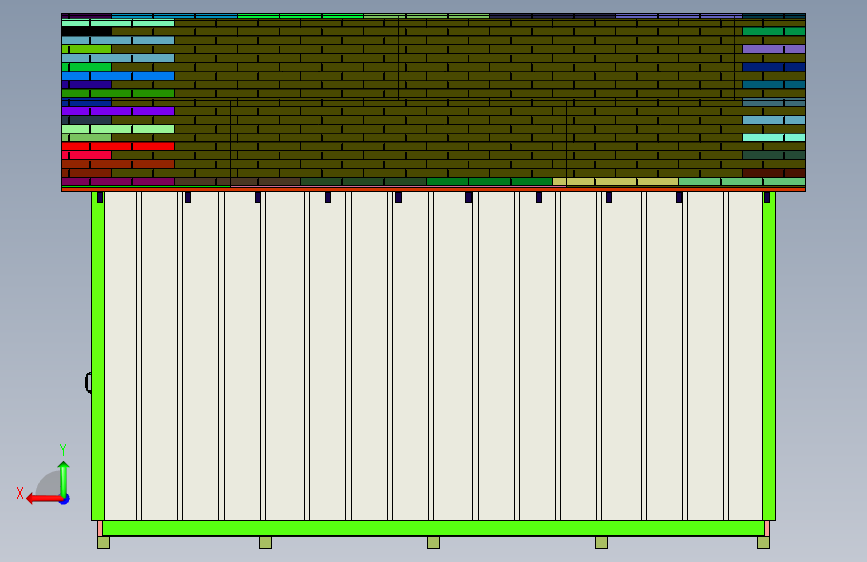Click the blue Z axis dot on triad
The width and height of the screenshot is (867, 562).
coord(65,499)
